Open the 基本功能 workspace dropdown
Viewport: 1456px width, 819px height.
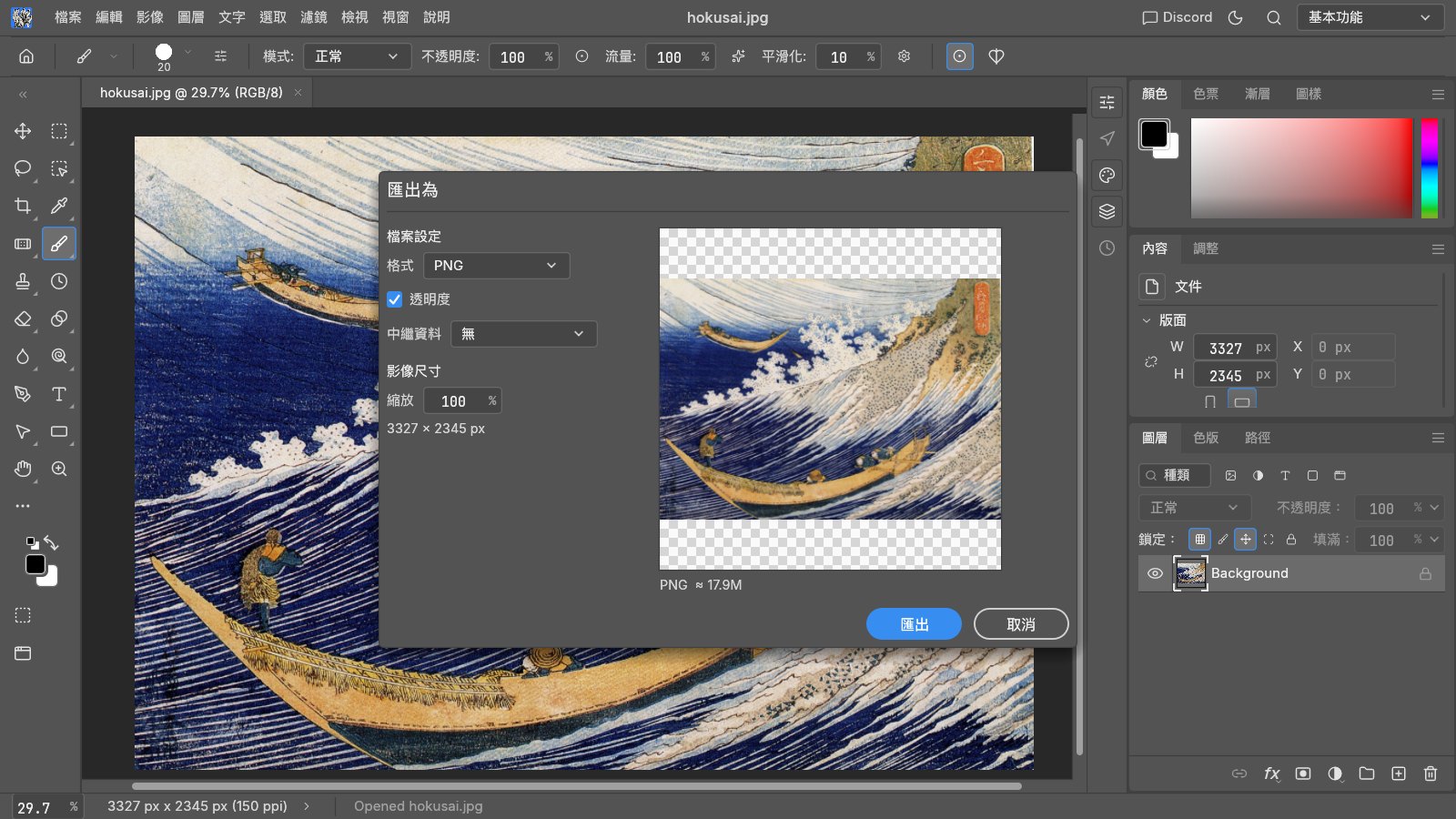[1370, 17]
